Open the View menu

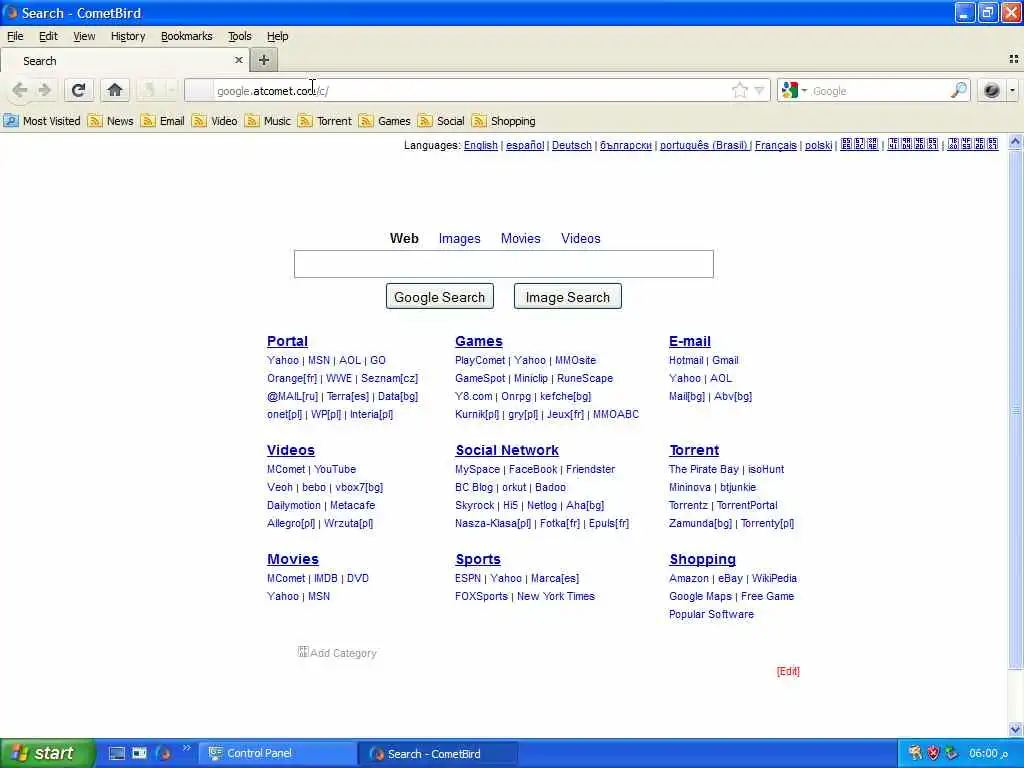(x=84, y=36)
